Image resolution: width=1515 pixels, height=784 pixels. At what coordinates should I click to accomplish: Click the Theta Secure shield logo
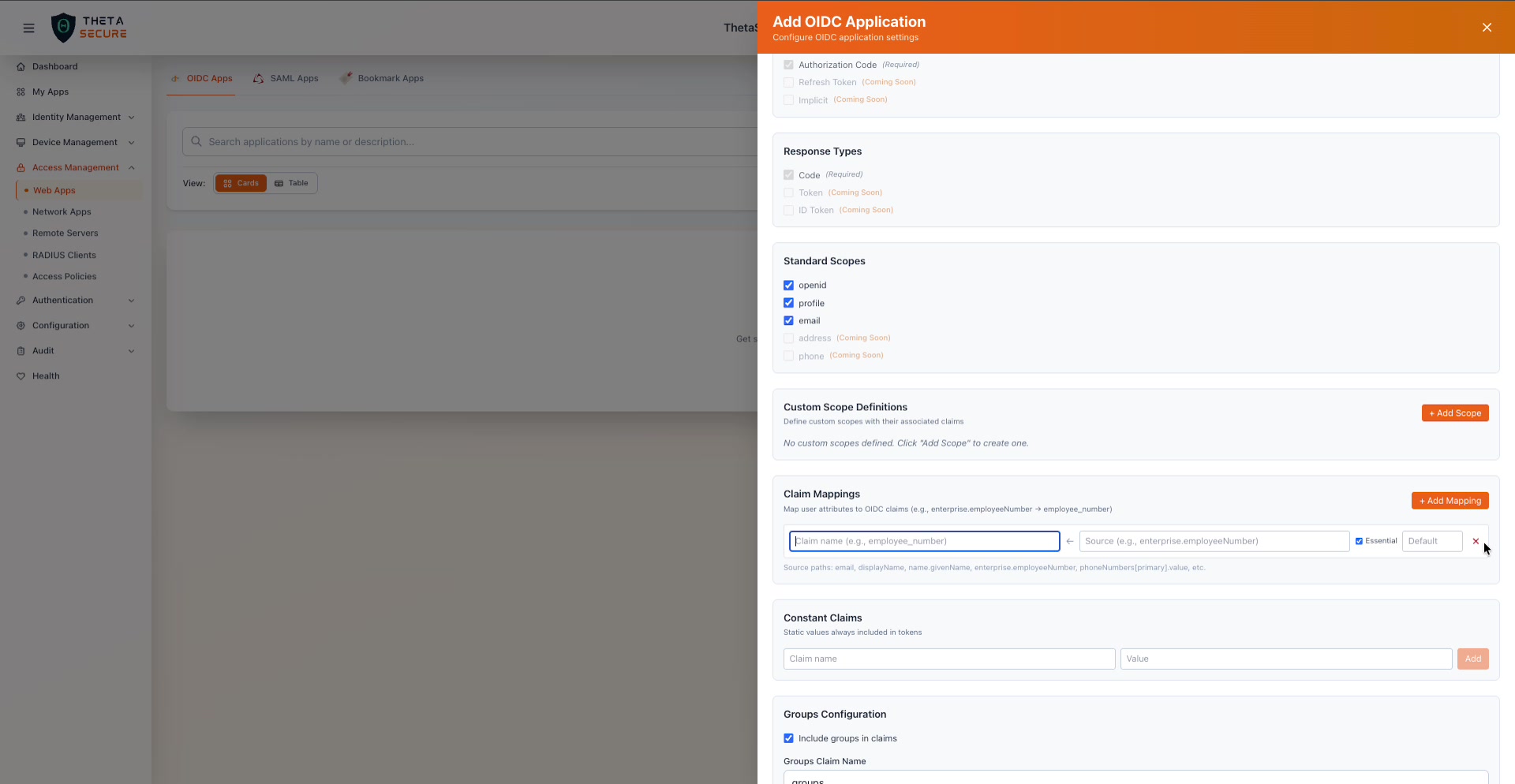63,27
